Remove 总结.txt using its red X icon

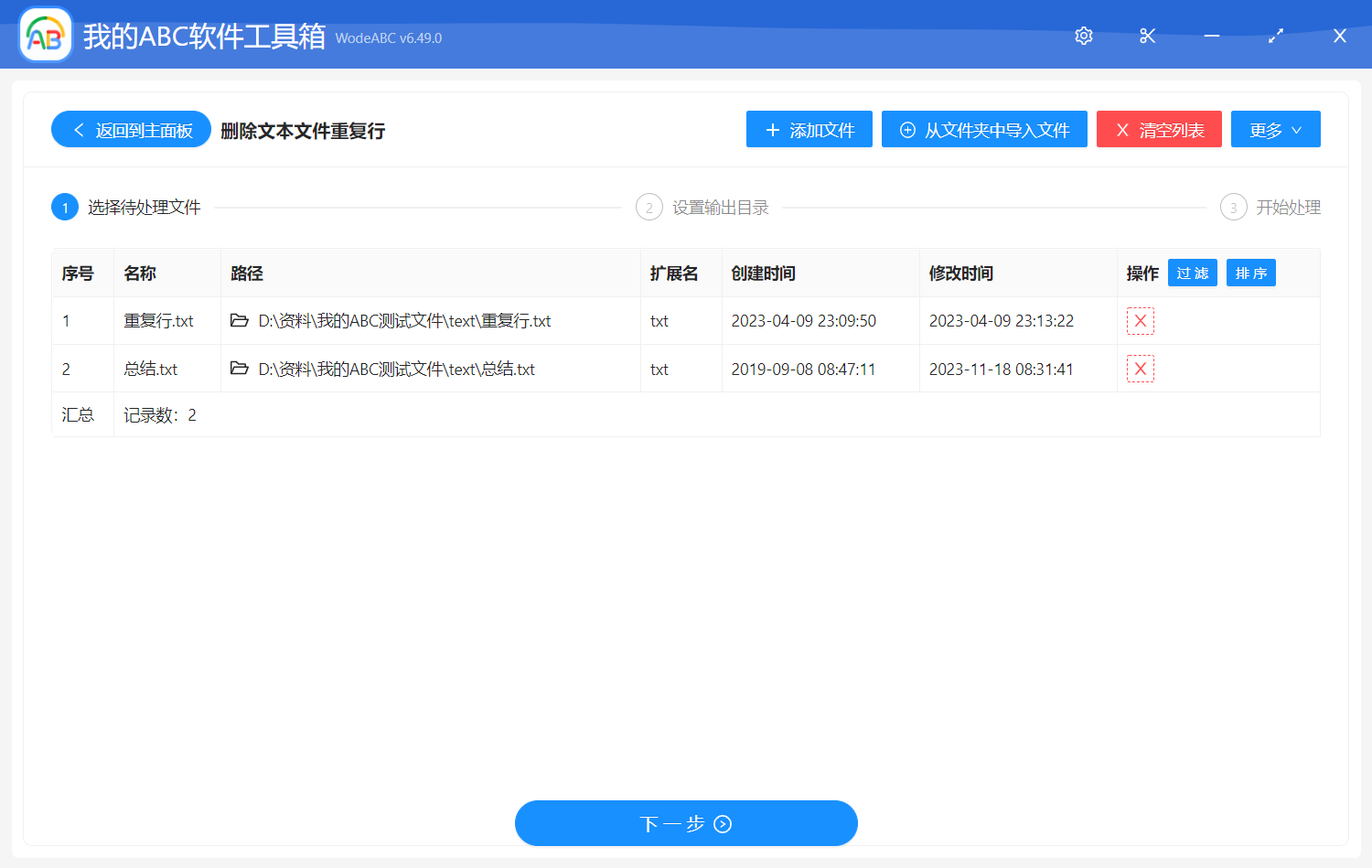pyautogui.click(x=1140, y=369)
